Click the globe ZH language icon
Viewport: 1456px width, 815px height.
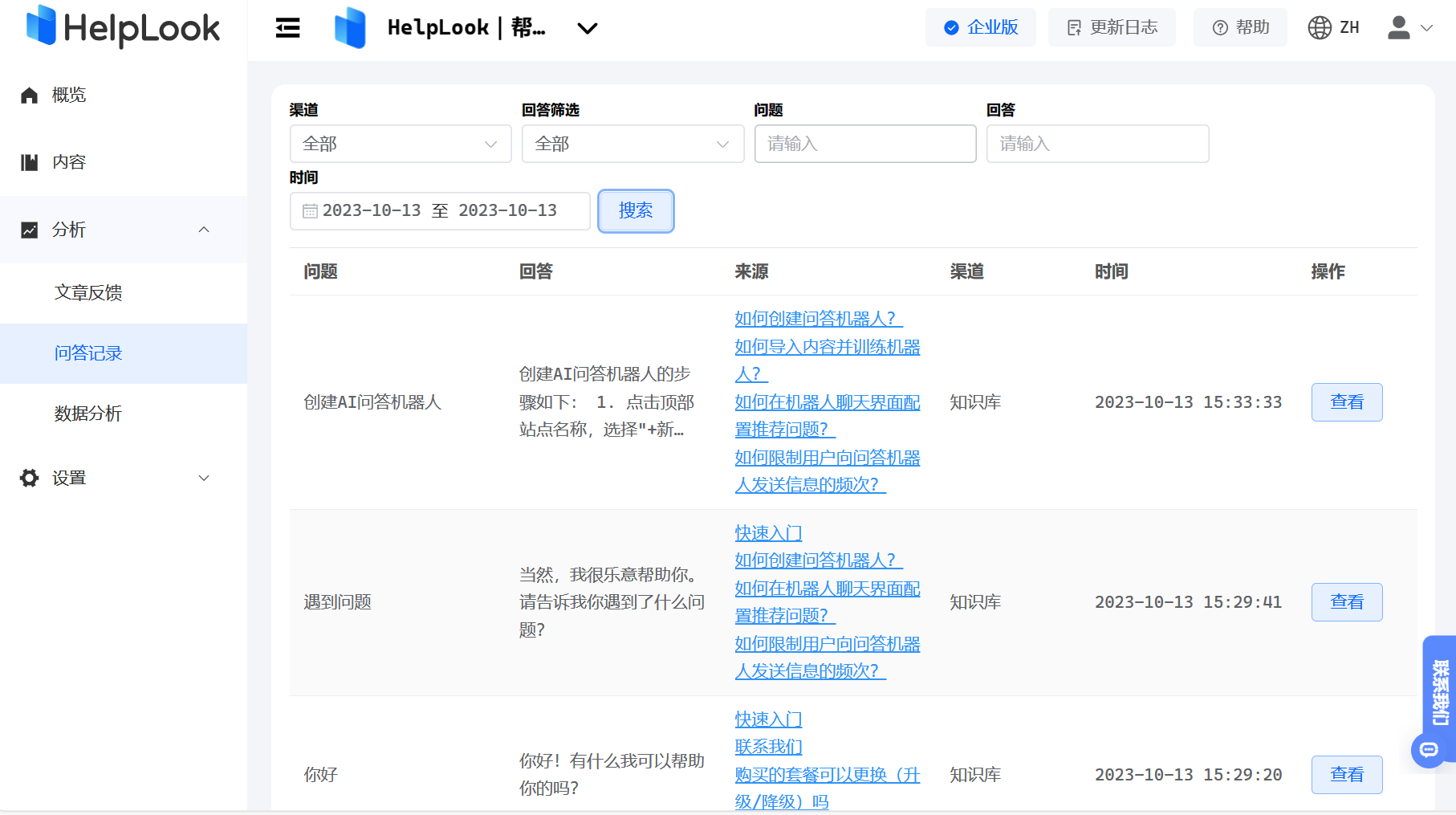tap(1319, 26)
